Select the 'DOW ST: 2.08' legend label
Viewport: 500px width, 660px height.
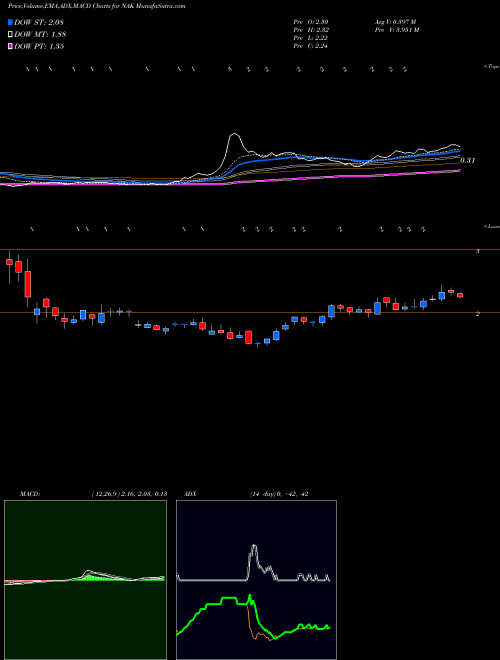coord(39,23)
